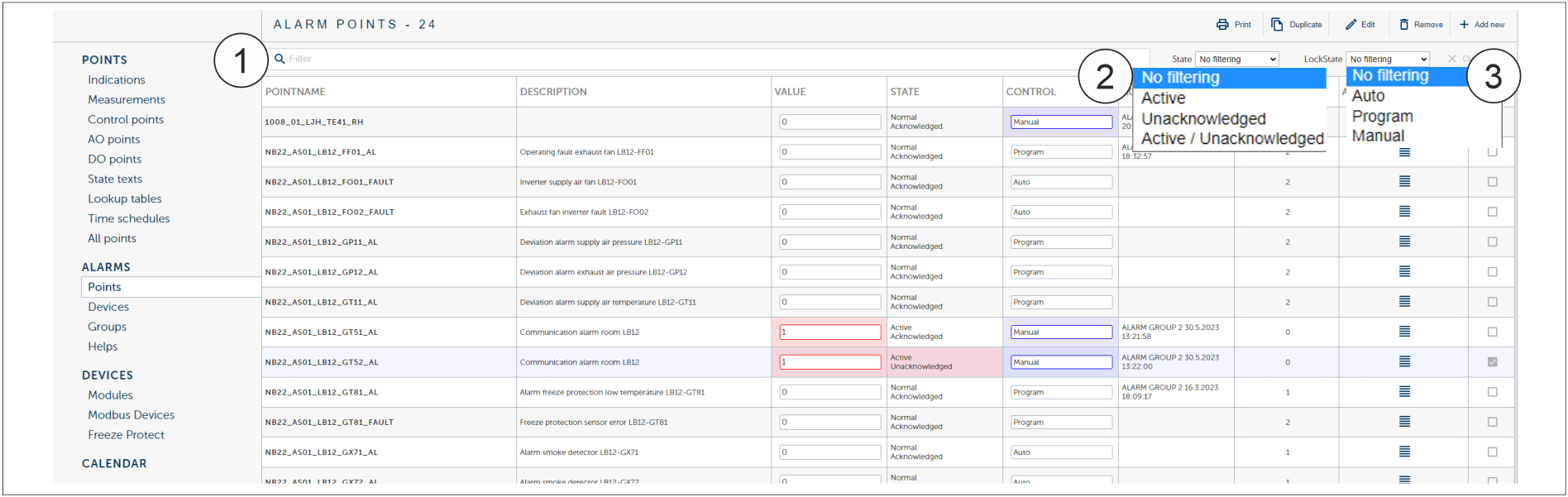
Task: Open Modbus Devices in the sidebar
Action: tap(131, 415)
